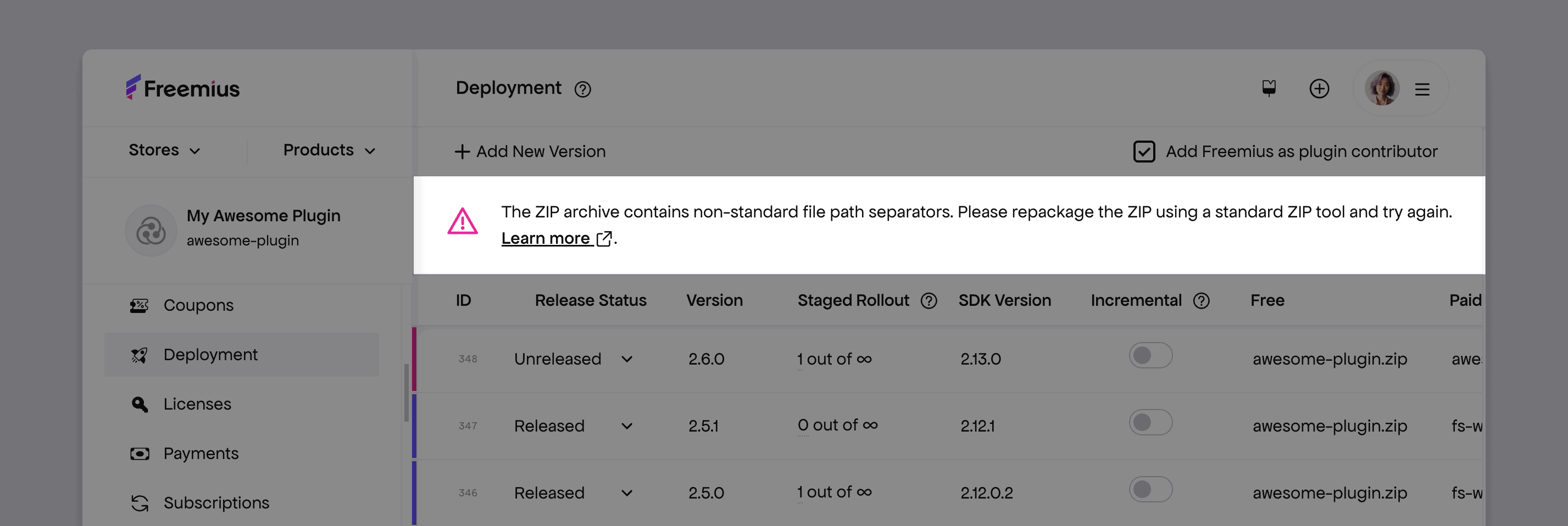This screenshot has height=526, width=1568.
Task: Click Add New Version button
Action: (x=530, y=152)
